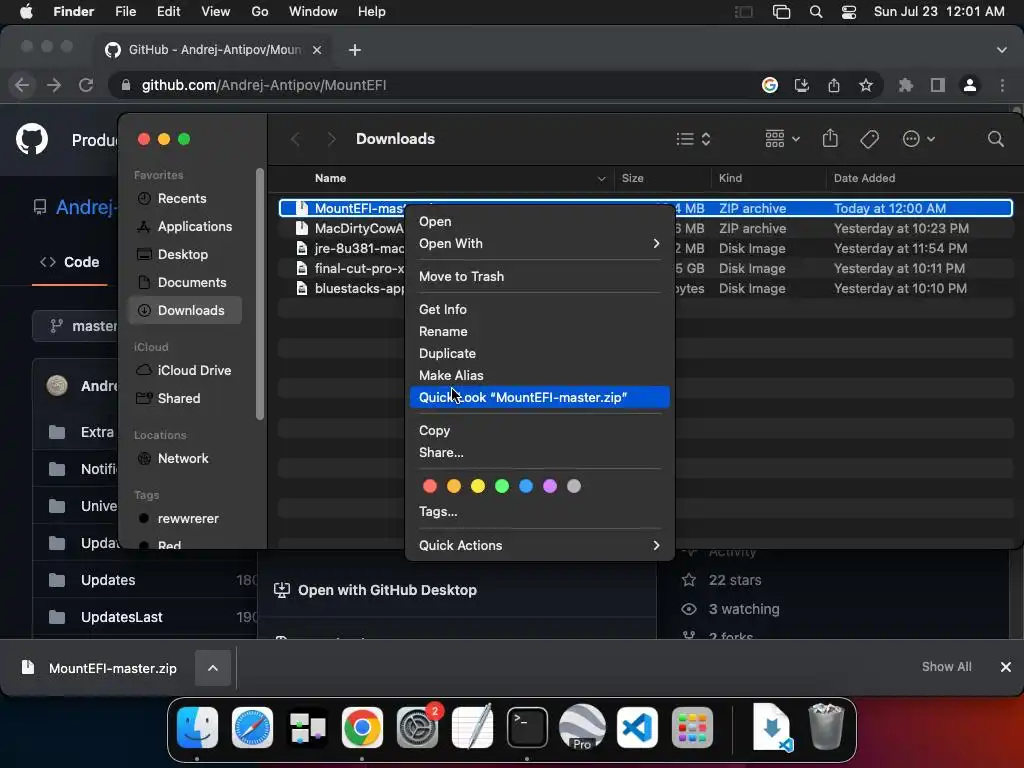Open the File menu in menu bar
The image size is (1024, 768).
pos(125,12)
